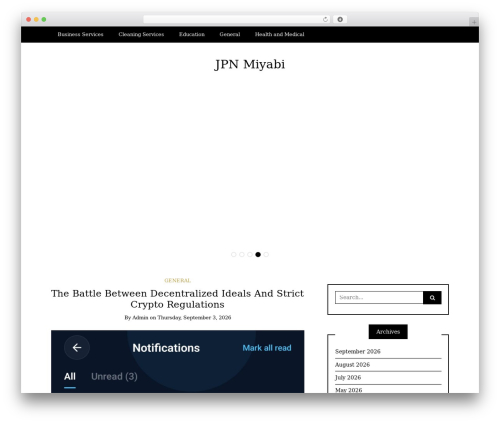This screenshot has height=423, width=500.
Task: Click the browser reload icon
Action: tap(325, 19)
